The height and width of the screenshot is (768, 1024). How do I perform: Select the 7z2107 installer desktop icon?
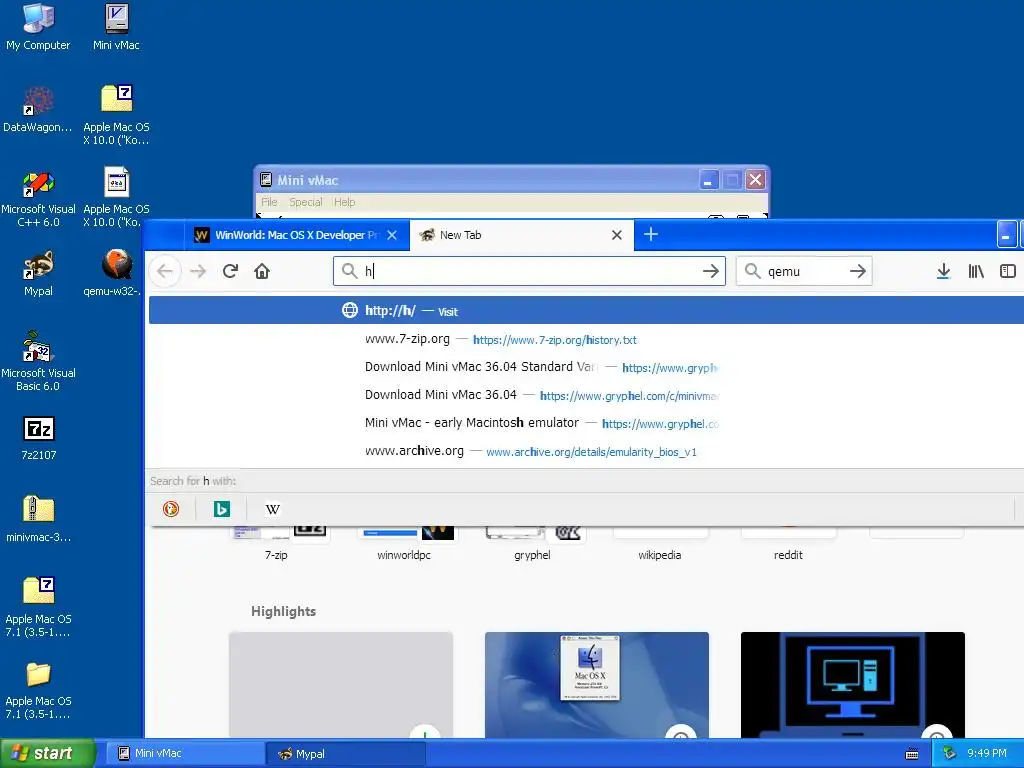pos(39,438)
